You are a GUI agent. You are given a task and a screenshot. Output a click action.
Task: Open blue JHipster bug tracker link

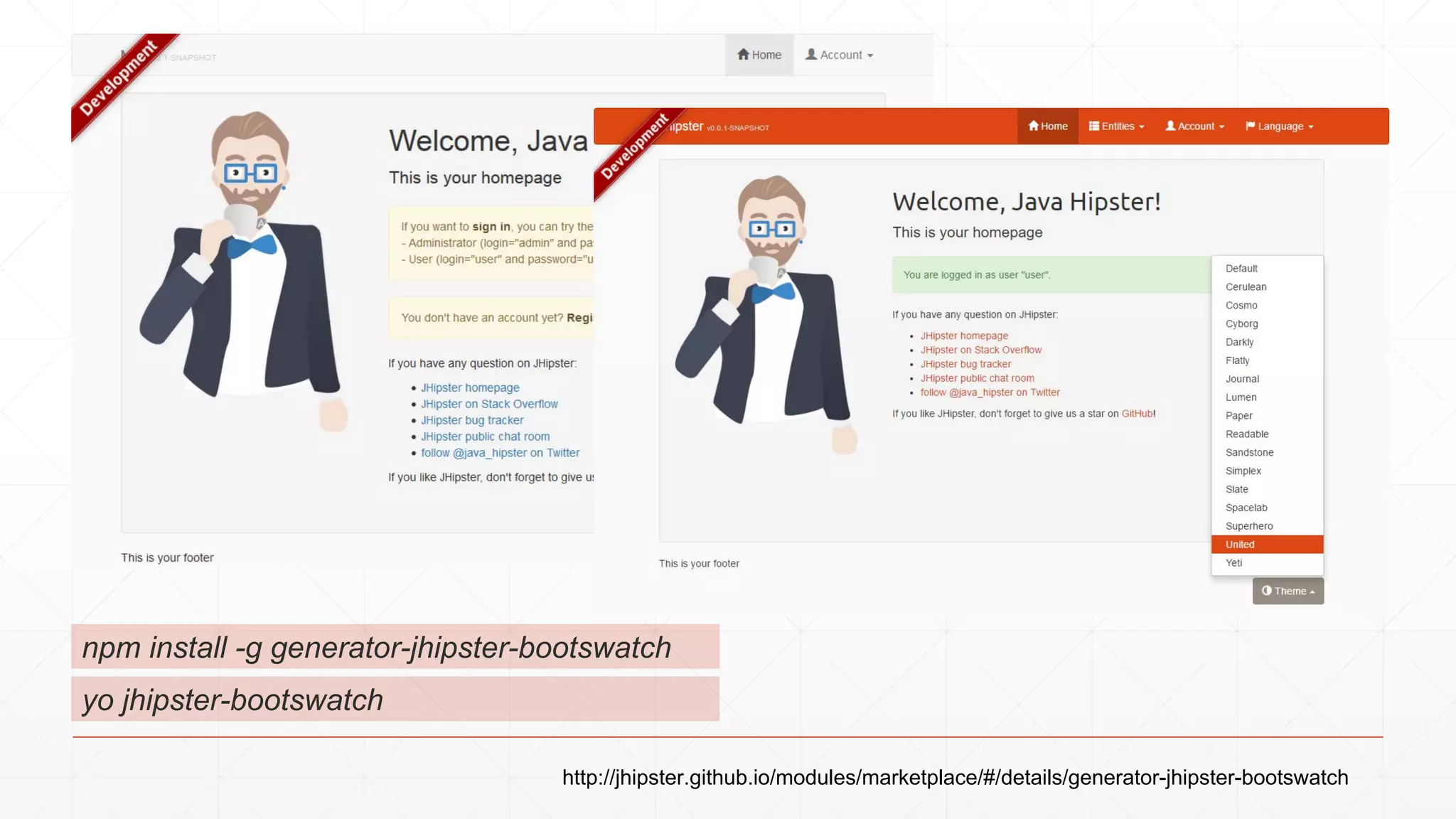472,420
